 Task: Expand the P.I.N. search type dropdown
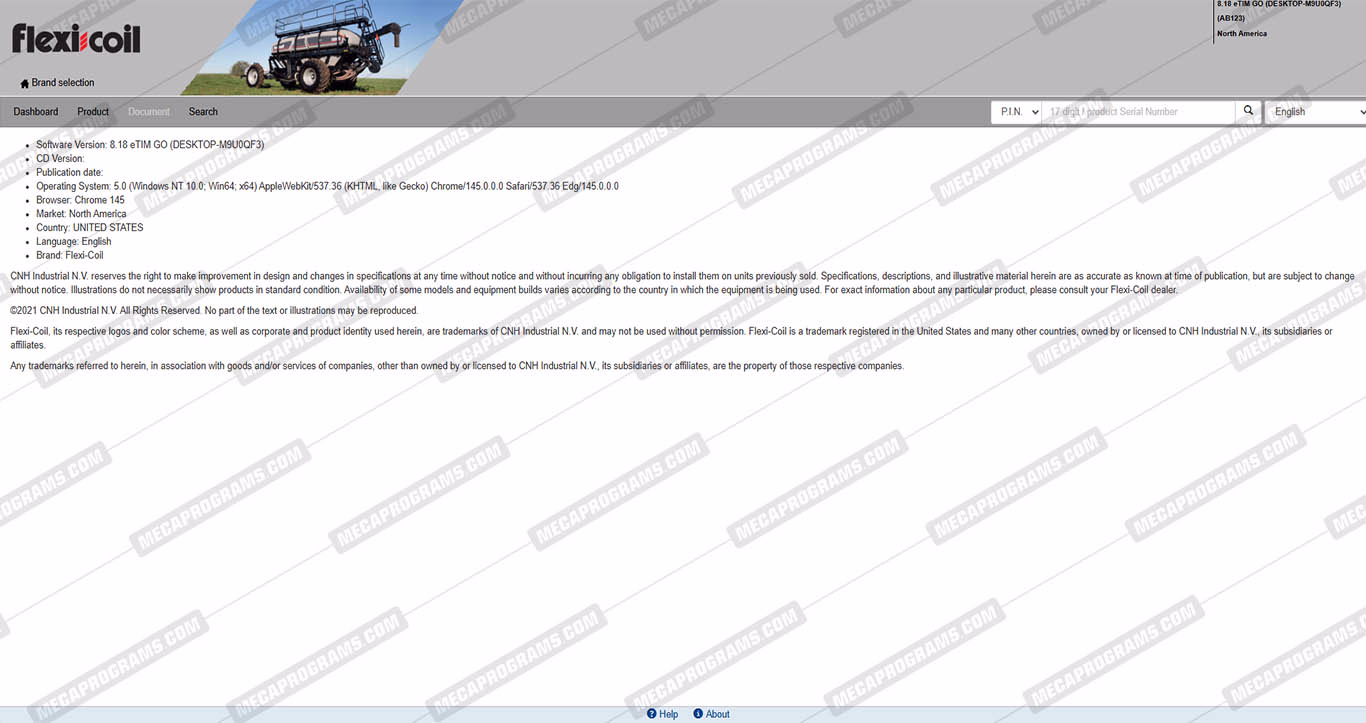1016,112
